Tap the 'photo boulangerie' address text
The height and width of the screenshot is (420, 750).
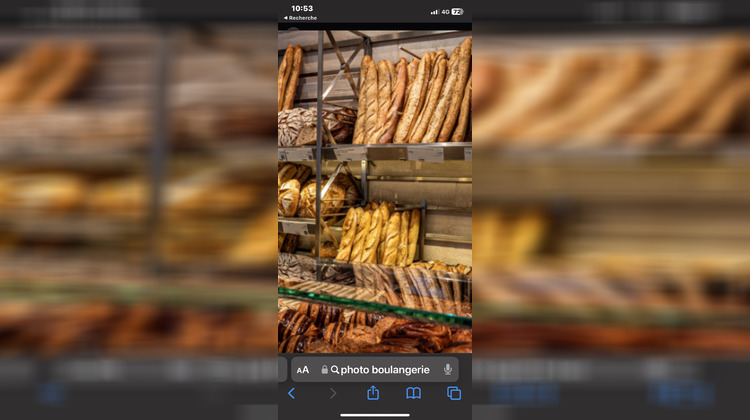[385, 370]
